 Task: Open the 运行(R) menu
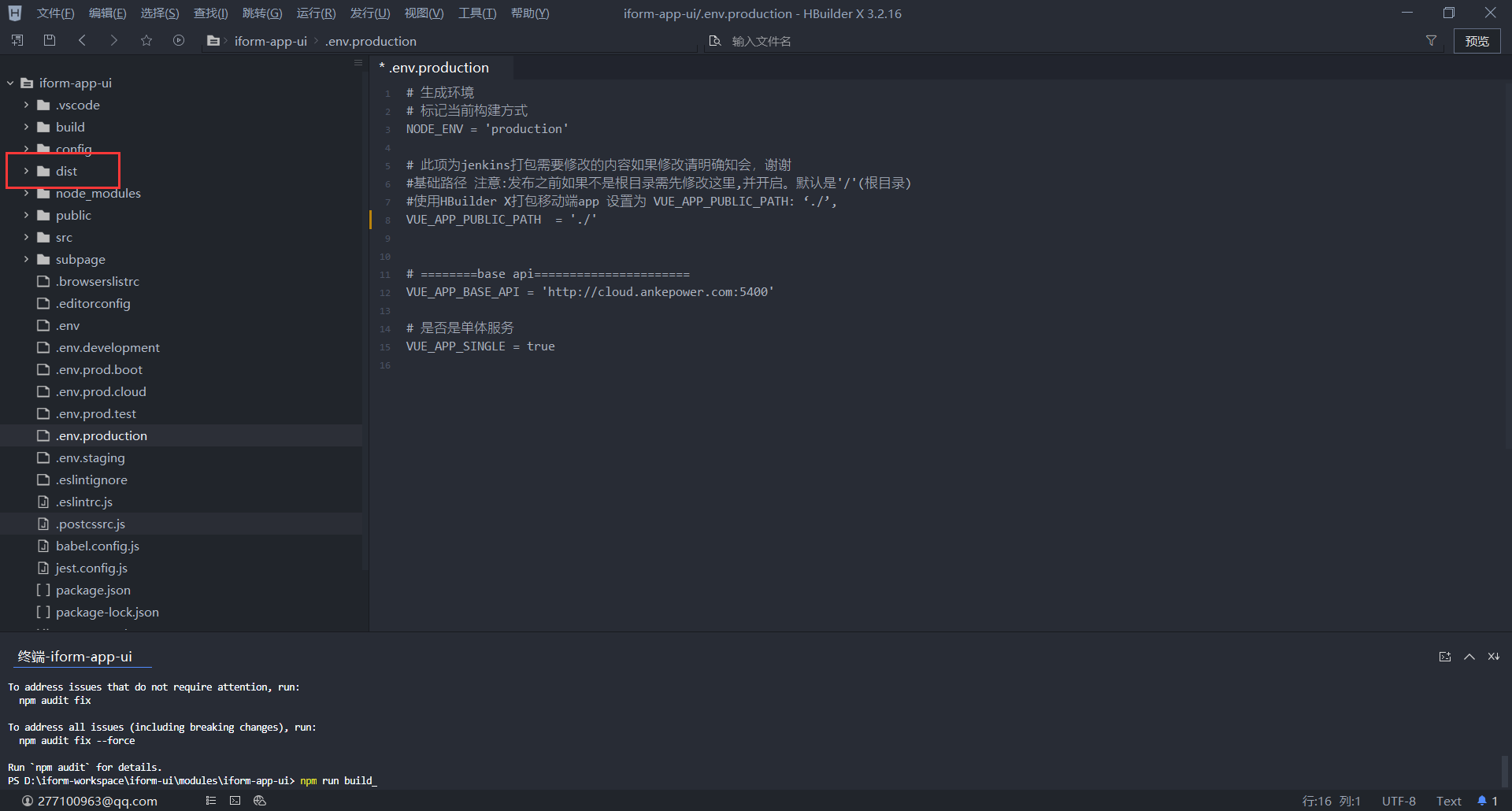click(315, 13)
